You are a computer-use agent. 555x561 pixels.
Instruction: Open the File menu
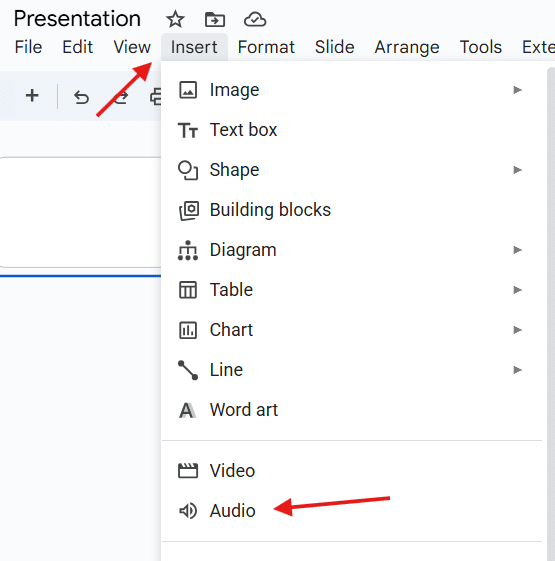tap(28, 47)
